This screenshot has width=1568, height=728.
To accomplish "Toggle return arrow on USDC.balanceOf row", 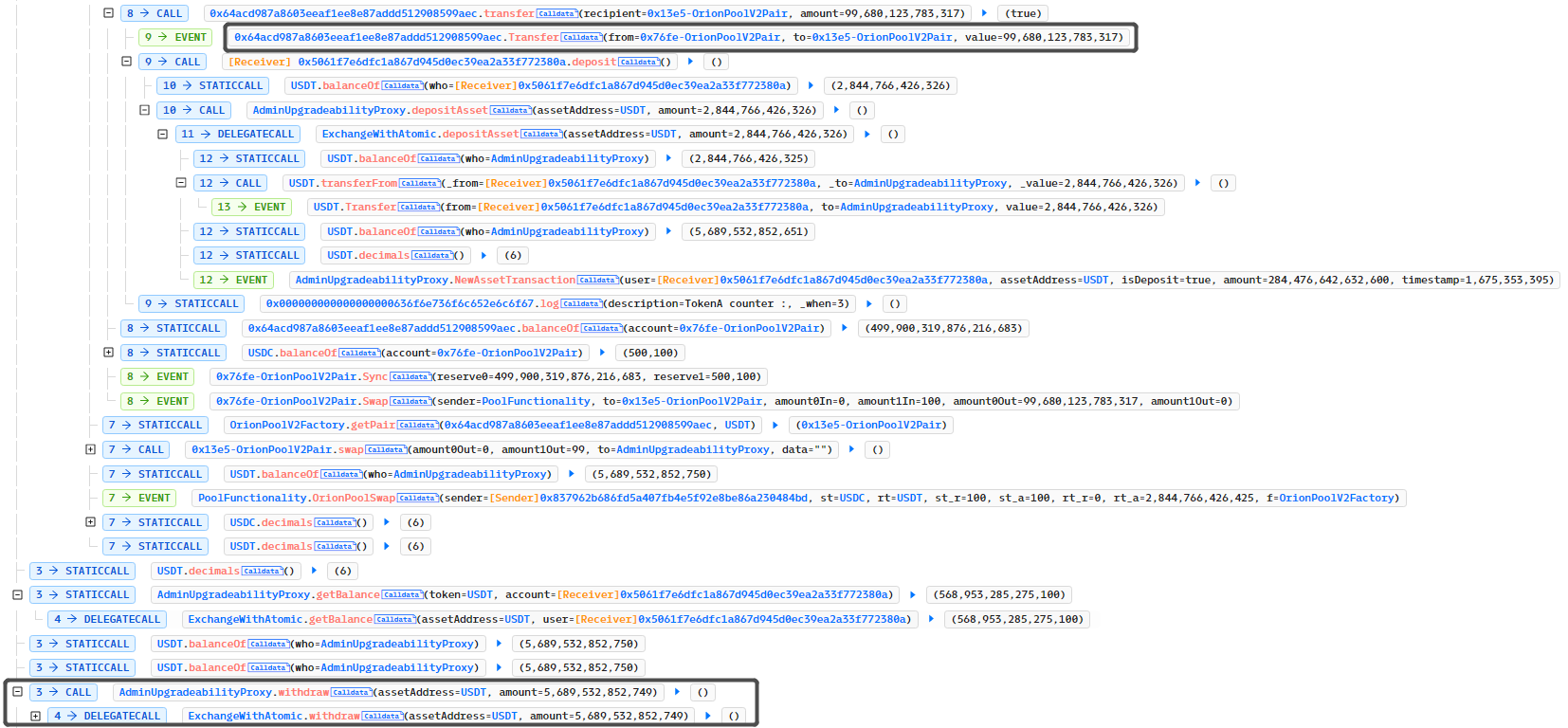I will tap(602, 353).
